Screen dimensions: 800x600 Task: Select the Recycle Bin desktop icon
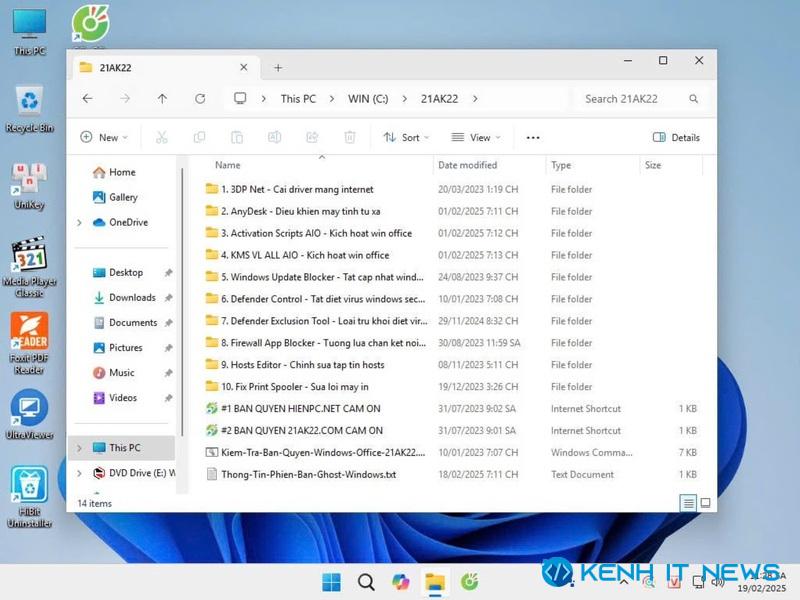click(x=30, y=109)
